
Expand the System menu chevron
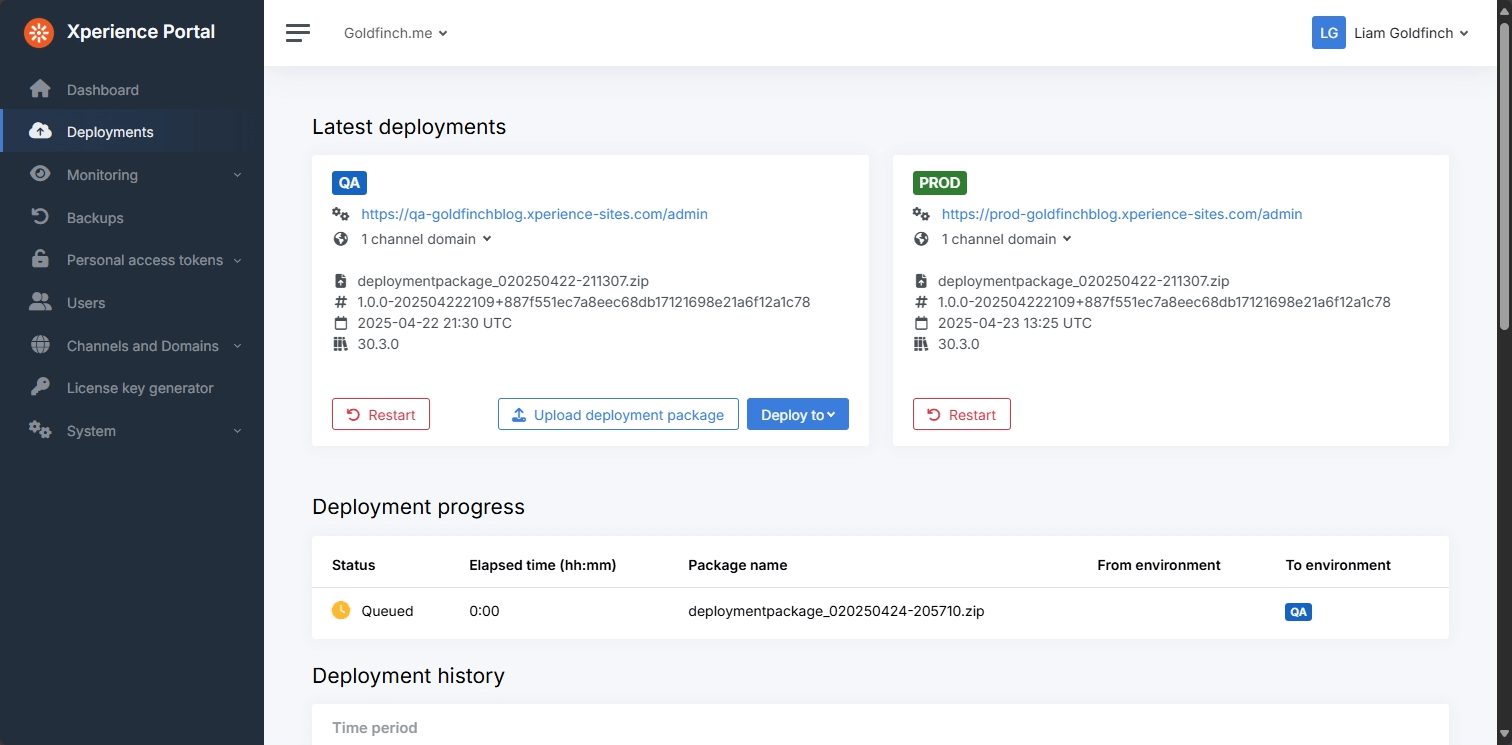[x=238, y=431]
